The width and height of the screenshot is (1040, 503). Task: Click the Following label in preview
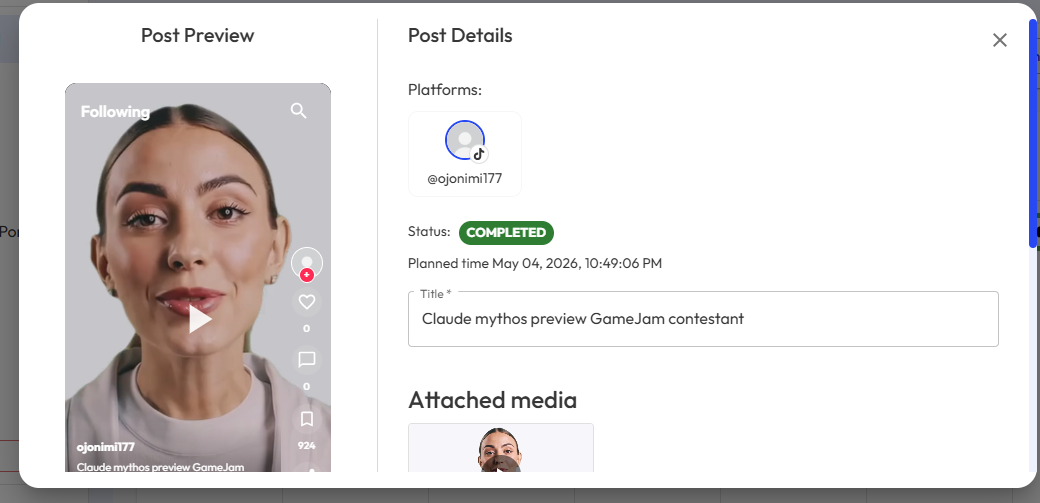115,111
